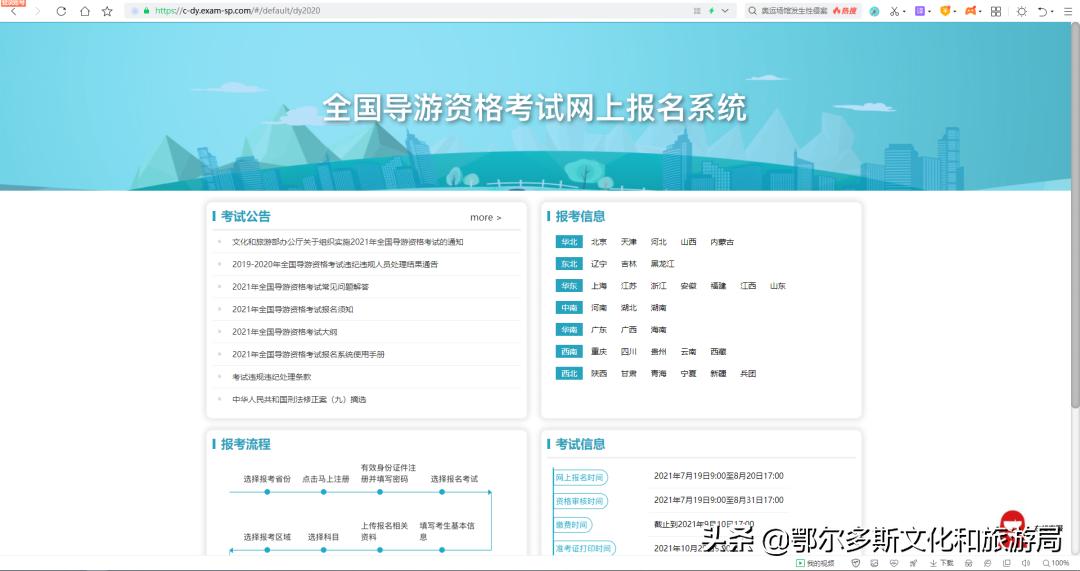Bookmark this page with the star icon
This screenshot has width=1080, height=571.
[x=107, y=11]
